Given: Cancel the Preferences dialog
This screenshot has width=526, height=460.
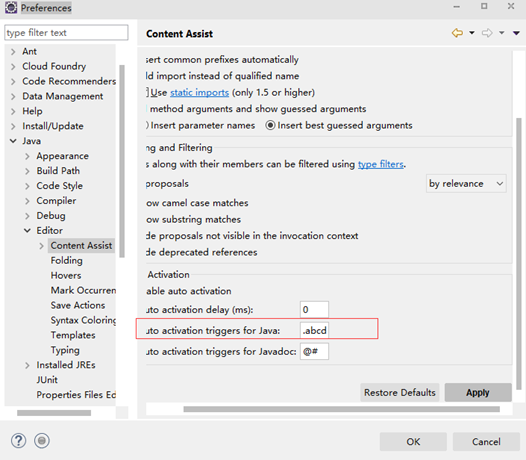Looking at the screenshot, I should 486,442.
